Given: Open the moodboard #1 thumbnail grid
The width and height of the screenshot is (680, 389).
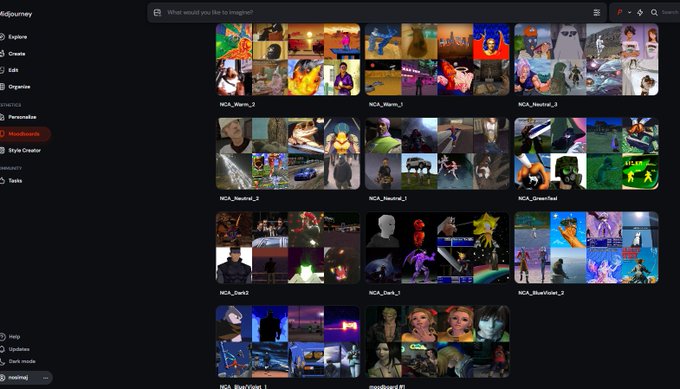Looking at the screenshot, I should [437, 342].
